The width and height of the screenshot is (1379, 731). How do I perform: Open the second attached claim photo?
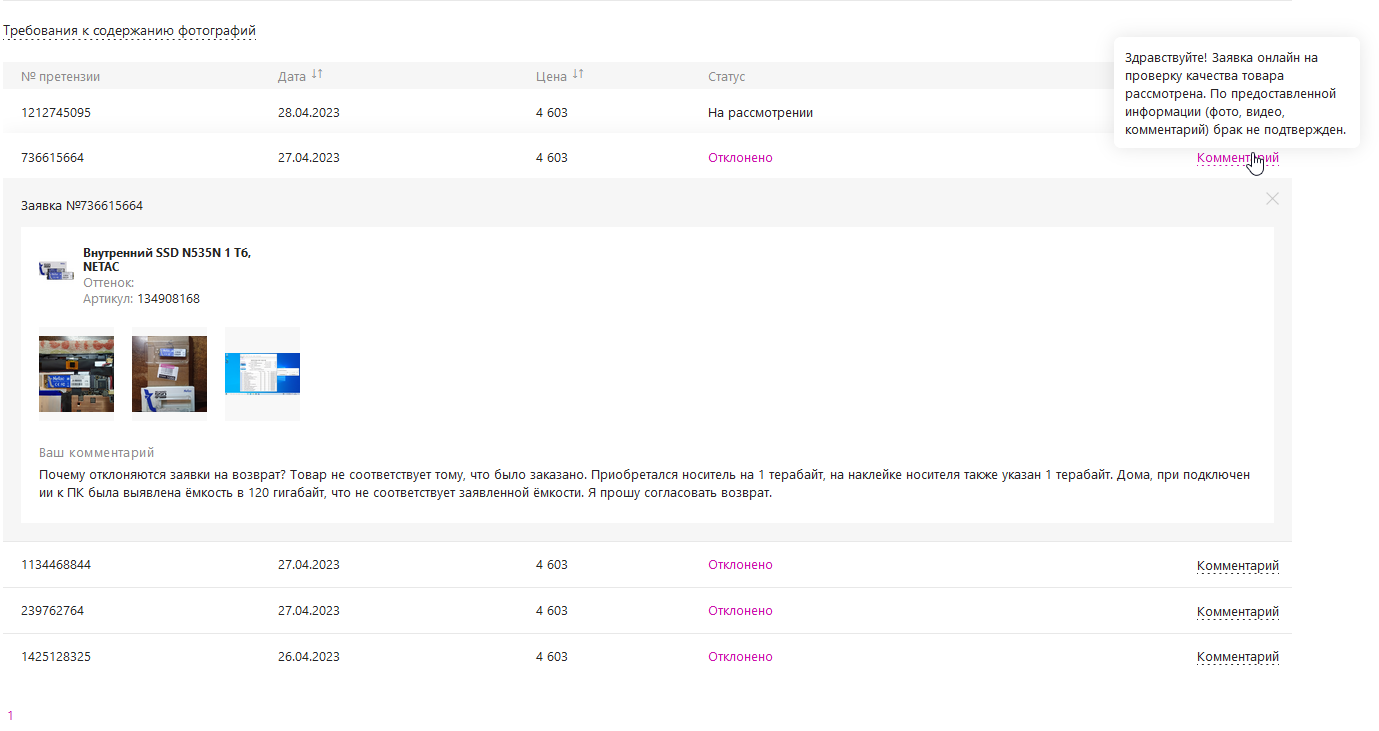(x=169, y=374)
